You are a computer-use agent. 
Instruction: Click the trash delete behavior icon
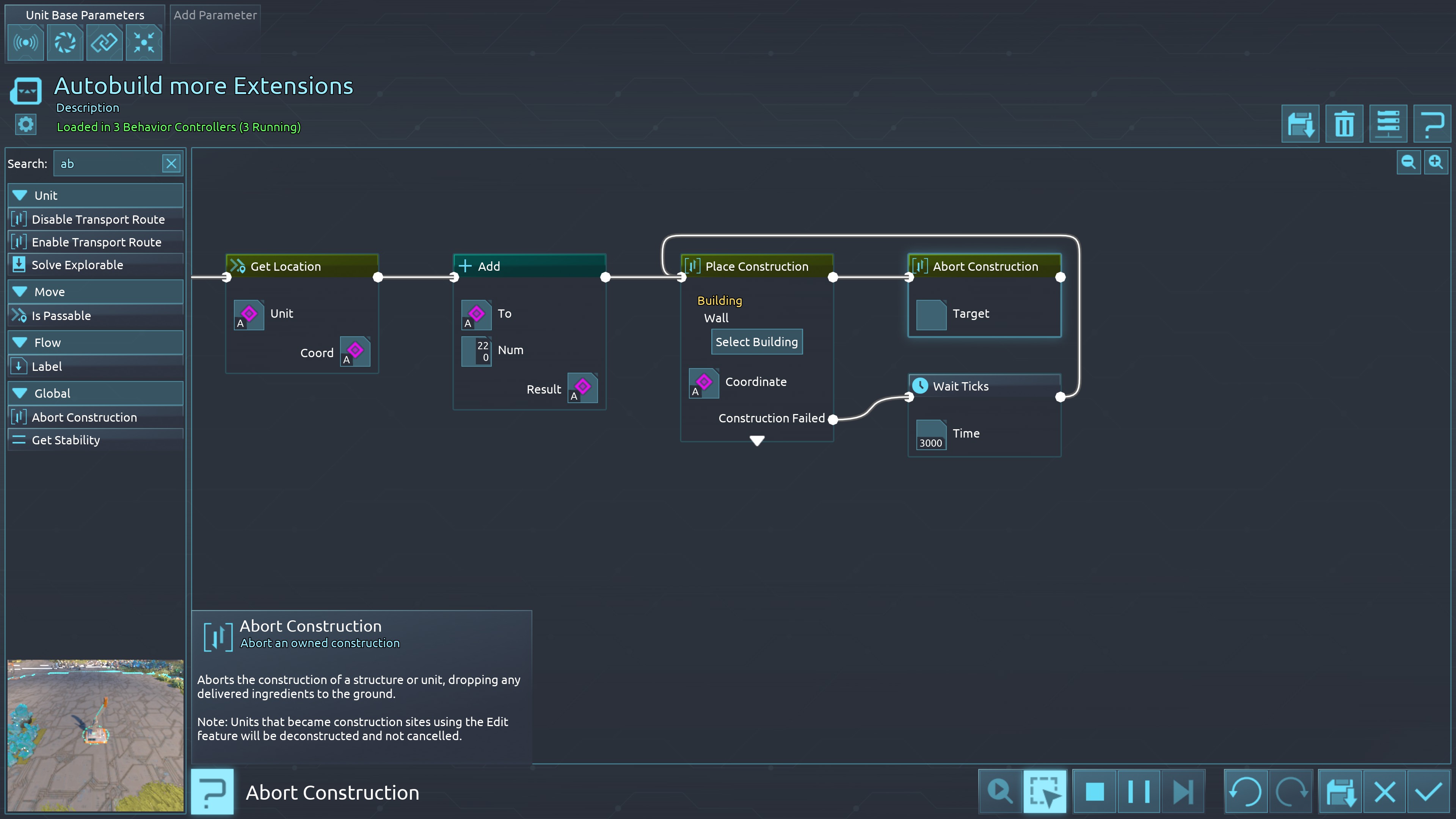[x=1343, y=124]
